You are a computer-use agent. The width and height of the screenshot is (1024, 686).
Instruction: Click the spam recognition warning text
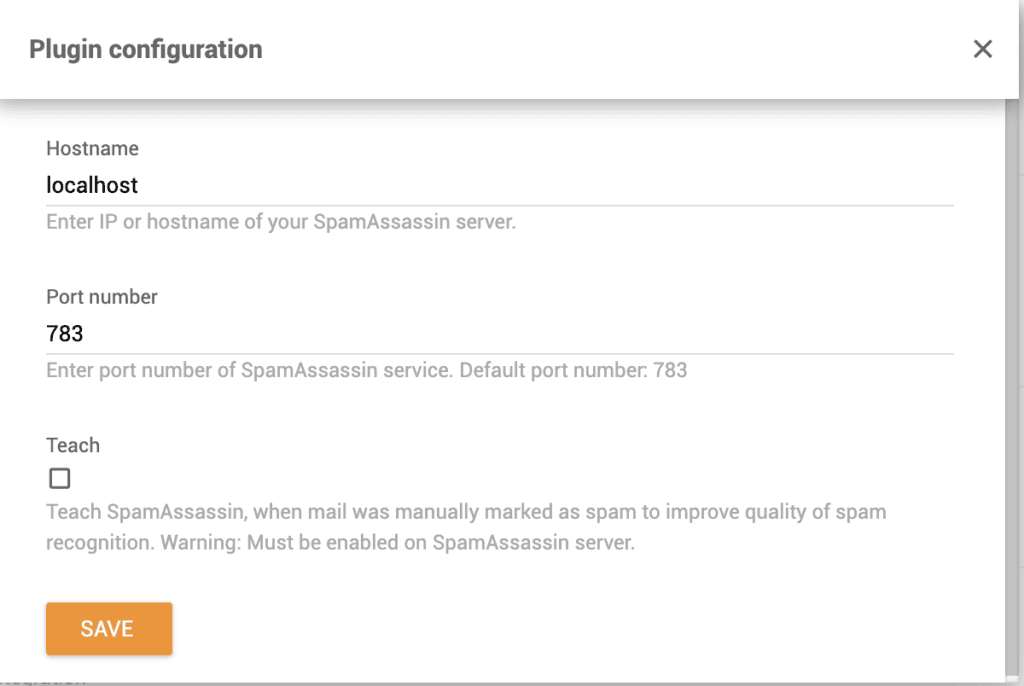(466, 522)
